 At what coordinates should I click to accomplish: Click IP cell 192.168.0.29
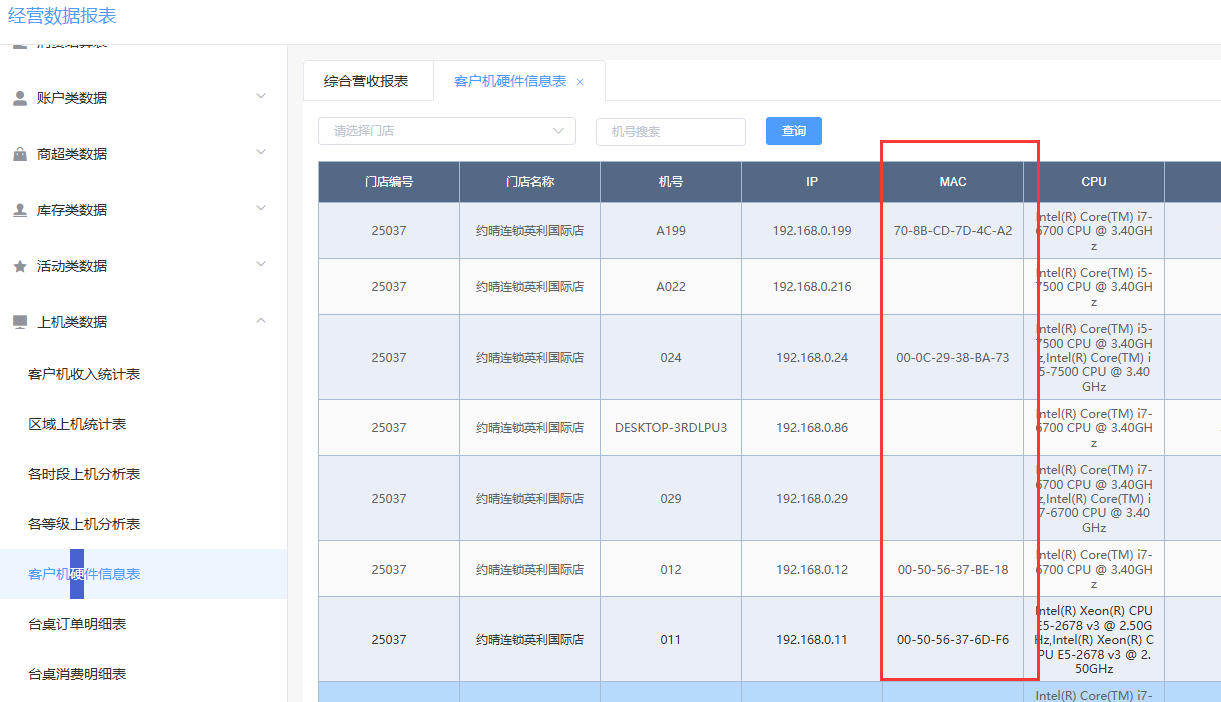coord(812,498)
